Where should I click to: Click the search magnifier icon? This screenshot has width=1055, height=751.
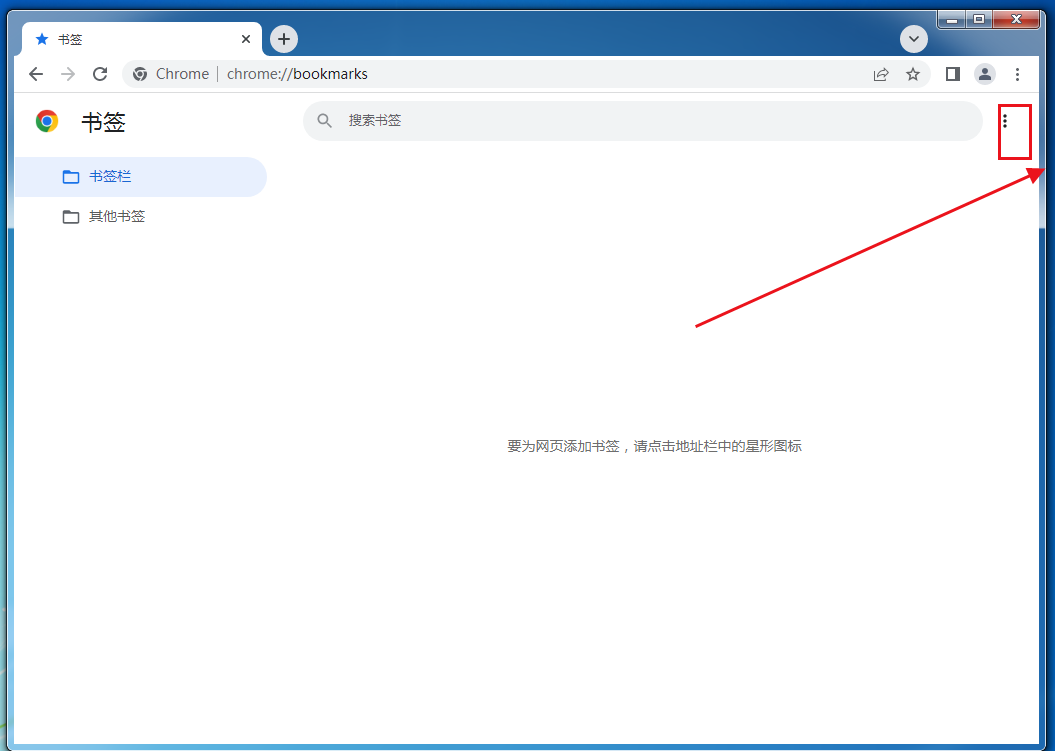point(324,121)
